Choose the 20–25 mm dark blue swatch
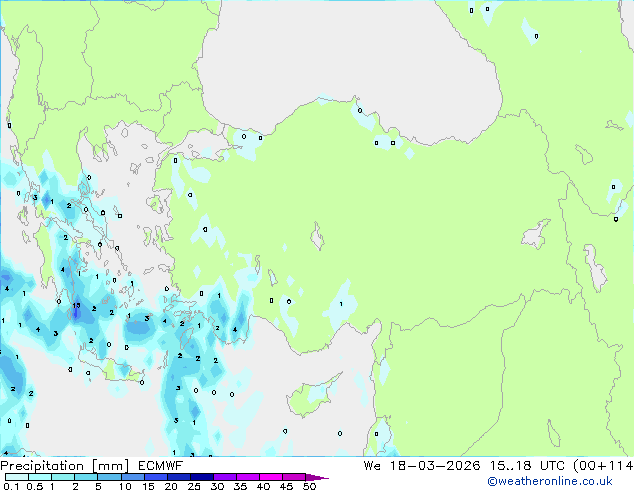The height and width of the screenshot is (490, 634). [178, 477]
